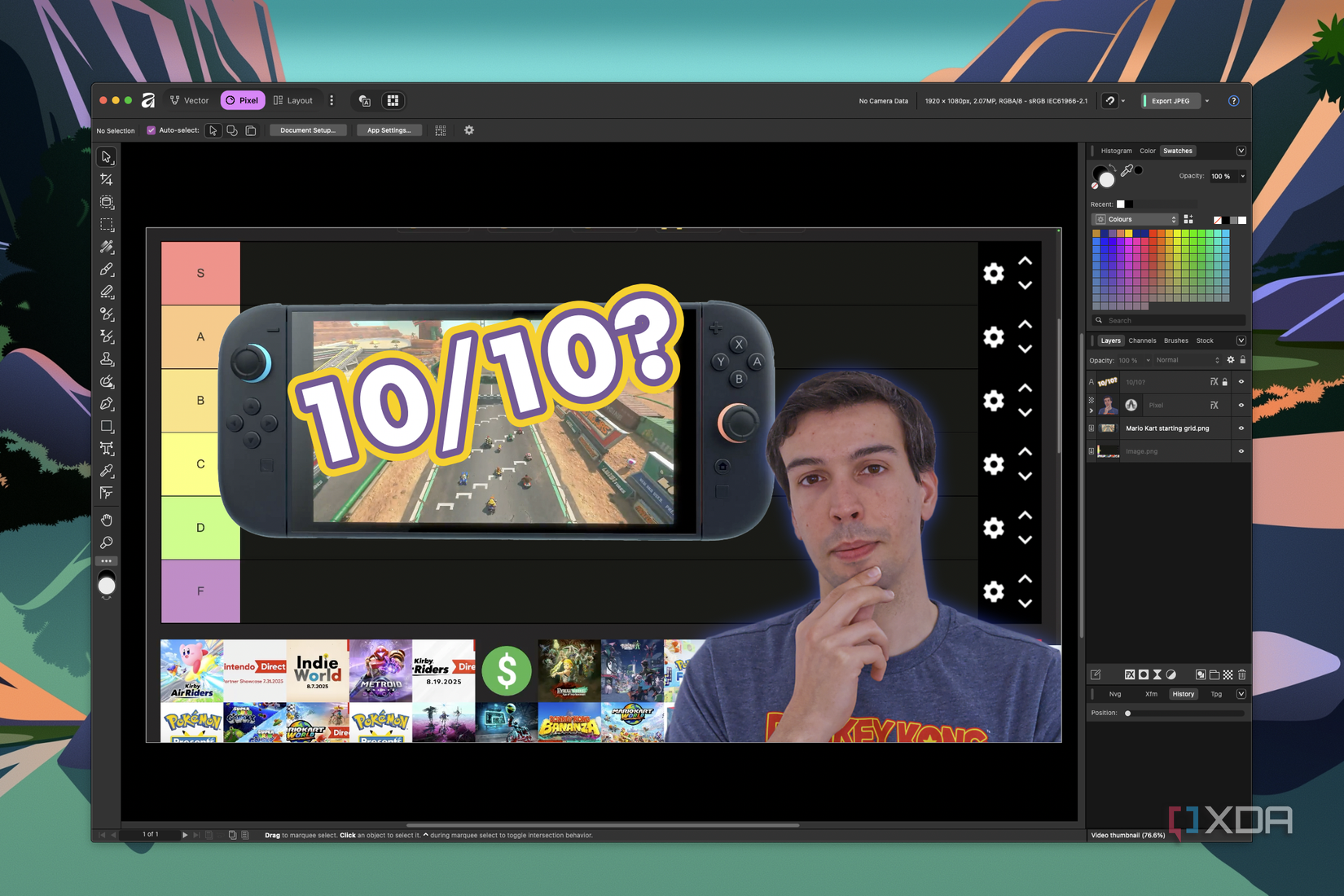Viewport: 1344px width, 896px height.
Task: Choose the Artistic Text tool
Action: [107, 449]
